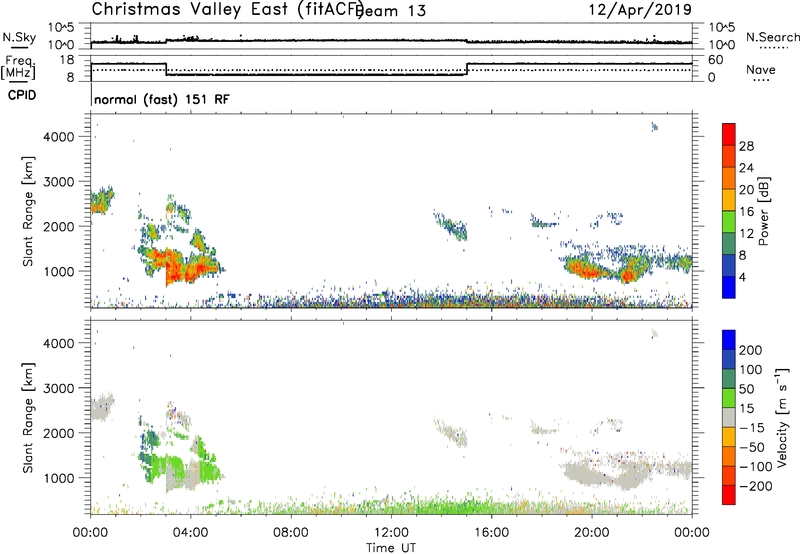
Task: Click the "16" label on power colorbar
Action: tap(746, 212)
